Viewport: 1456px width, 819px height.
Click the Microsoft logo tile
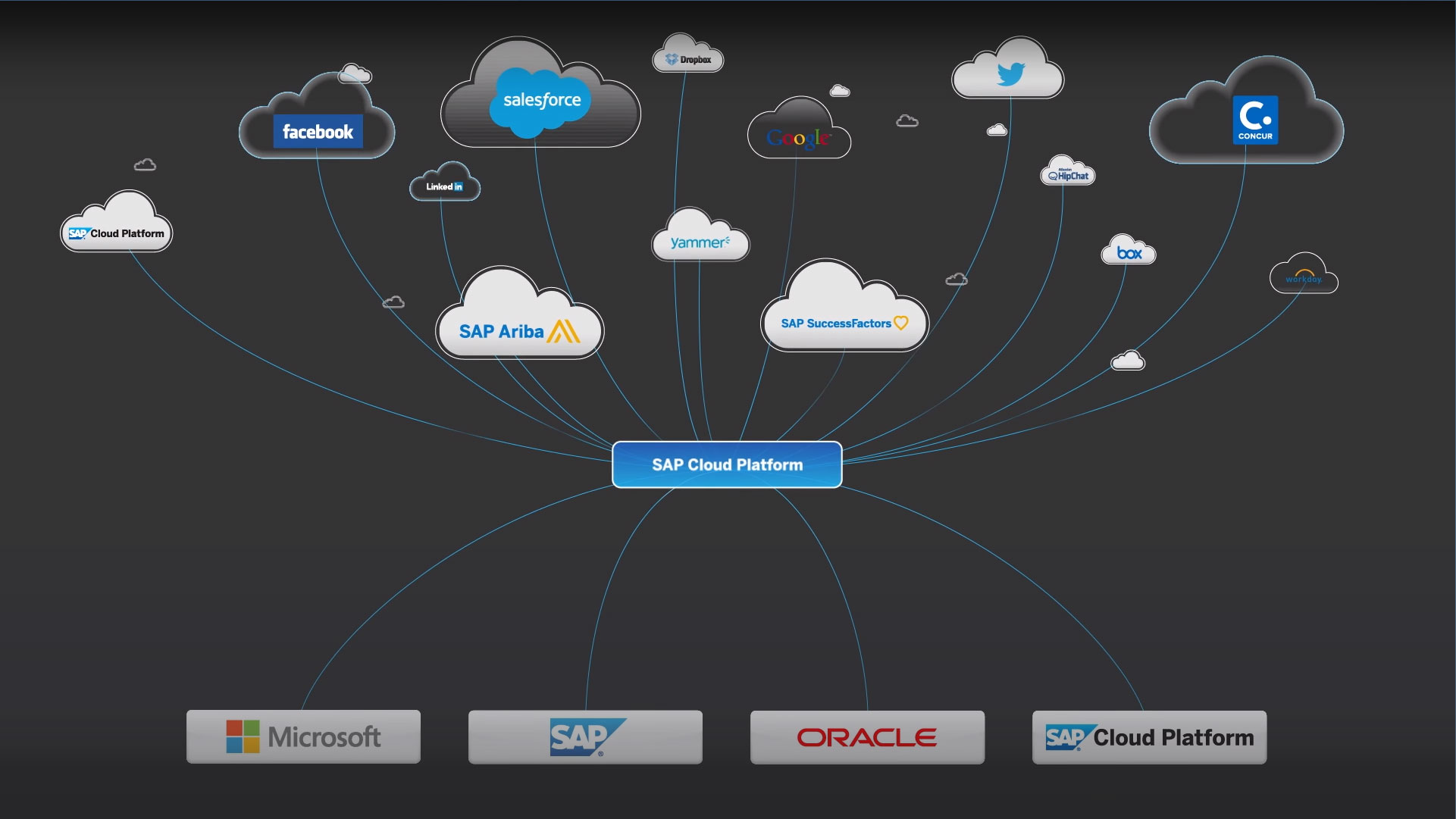pyautogui.click(x=302, y=736)
